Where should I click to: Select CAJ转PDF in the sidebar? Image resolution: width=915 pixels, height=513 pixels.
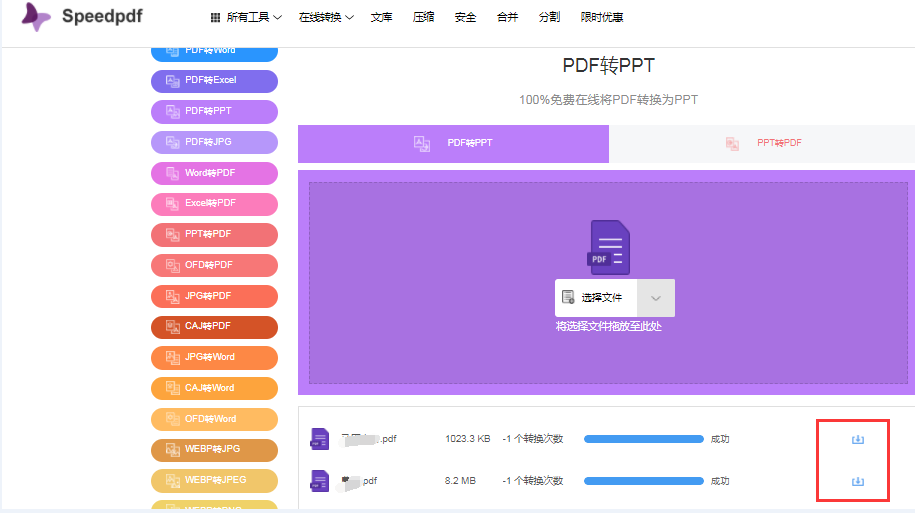(x=214, y=326)
